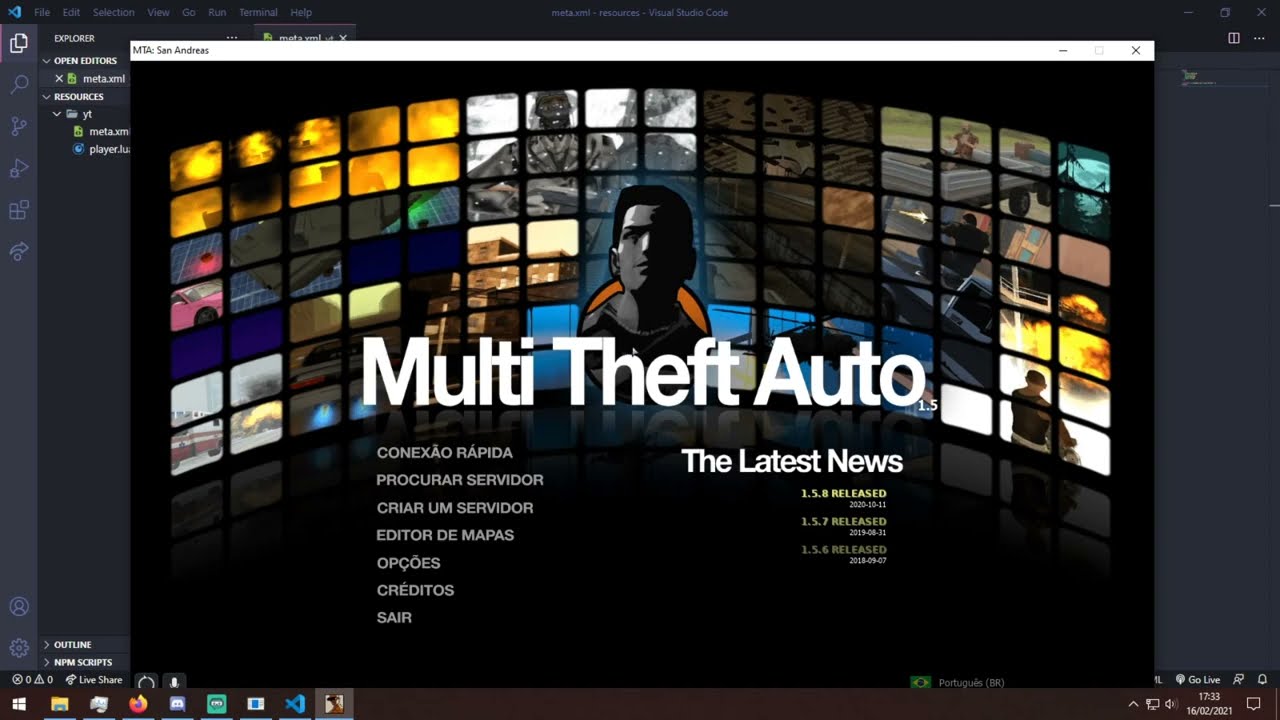Click the microphone overlay icon

[x=174, y=682]
